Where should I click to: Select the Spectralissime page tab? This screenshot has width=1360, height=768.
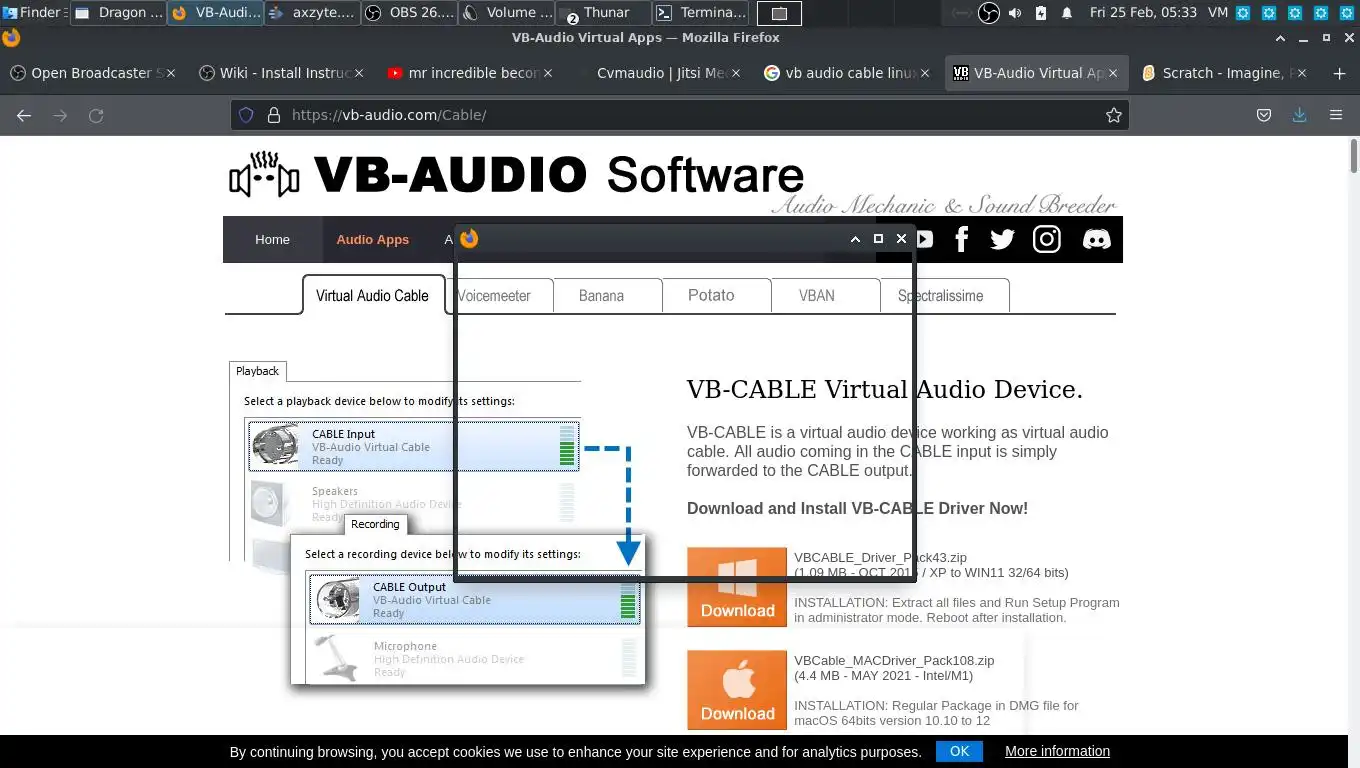click(940, 296)
